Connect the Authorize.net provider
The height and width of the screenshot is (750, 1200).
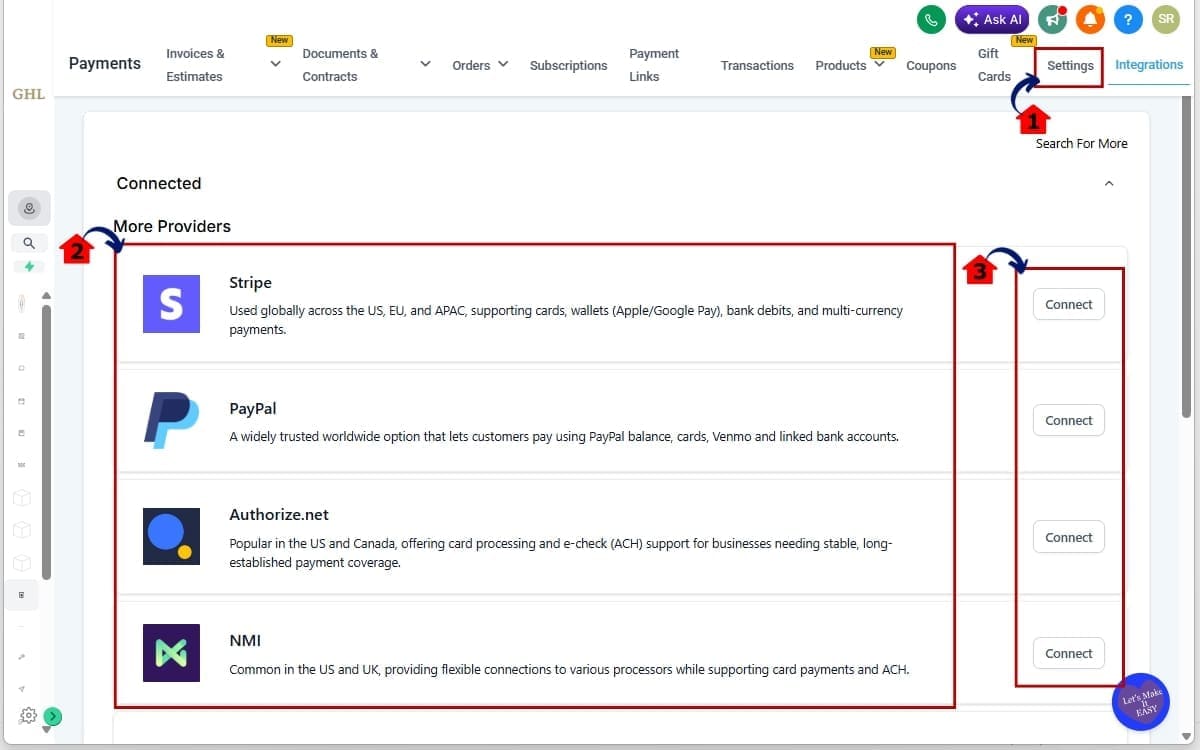pos(1069,537)
